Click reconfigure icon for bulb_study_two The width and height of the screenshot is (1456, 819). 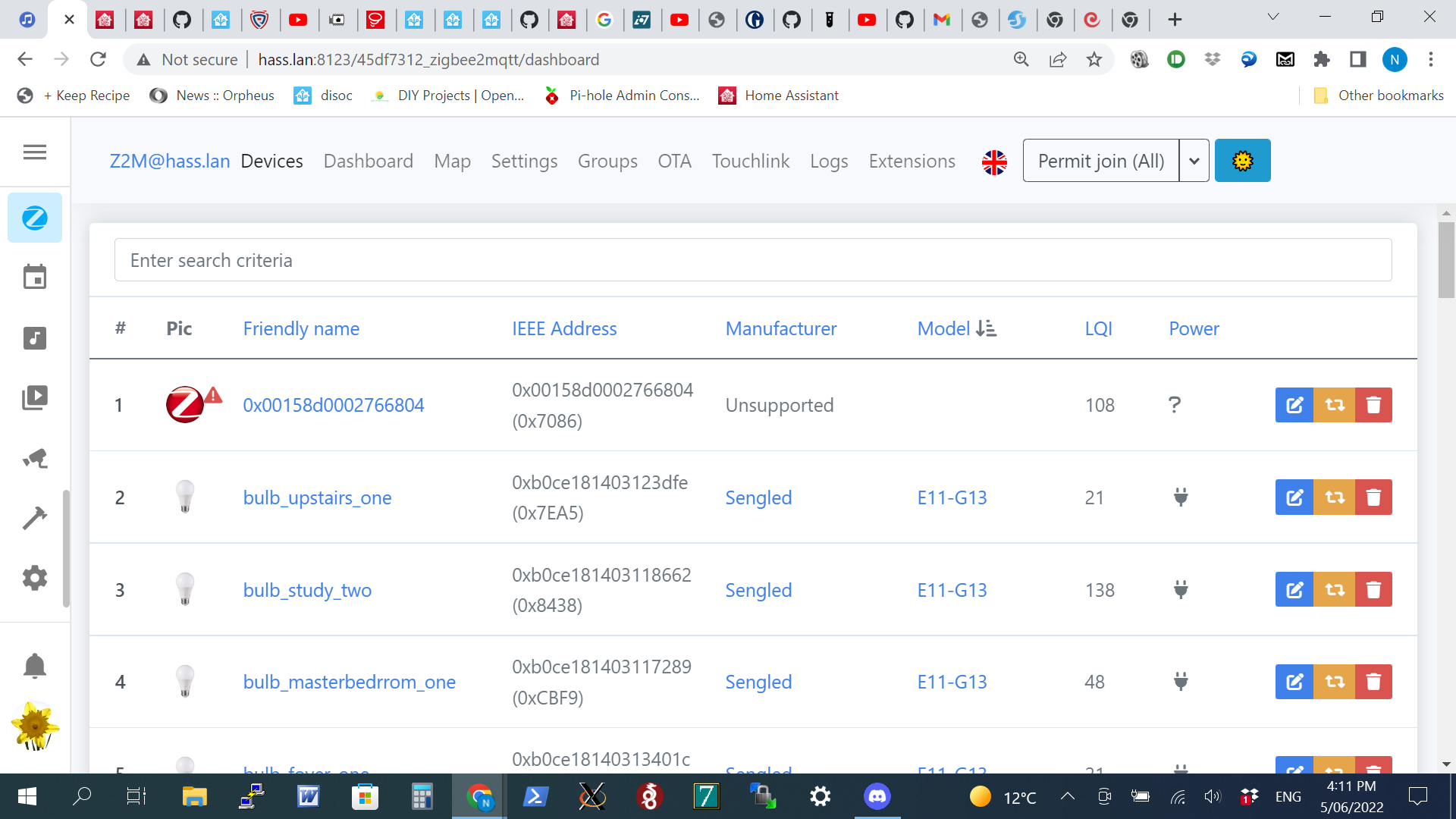pyautogui.click(x=1334, y=590)
